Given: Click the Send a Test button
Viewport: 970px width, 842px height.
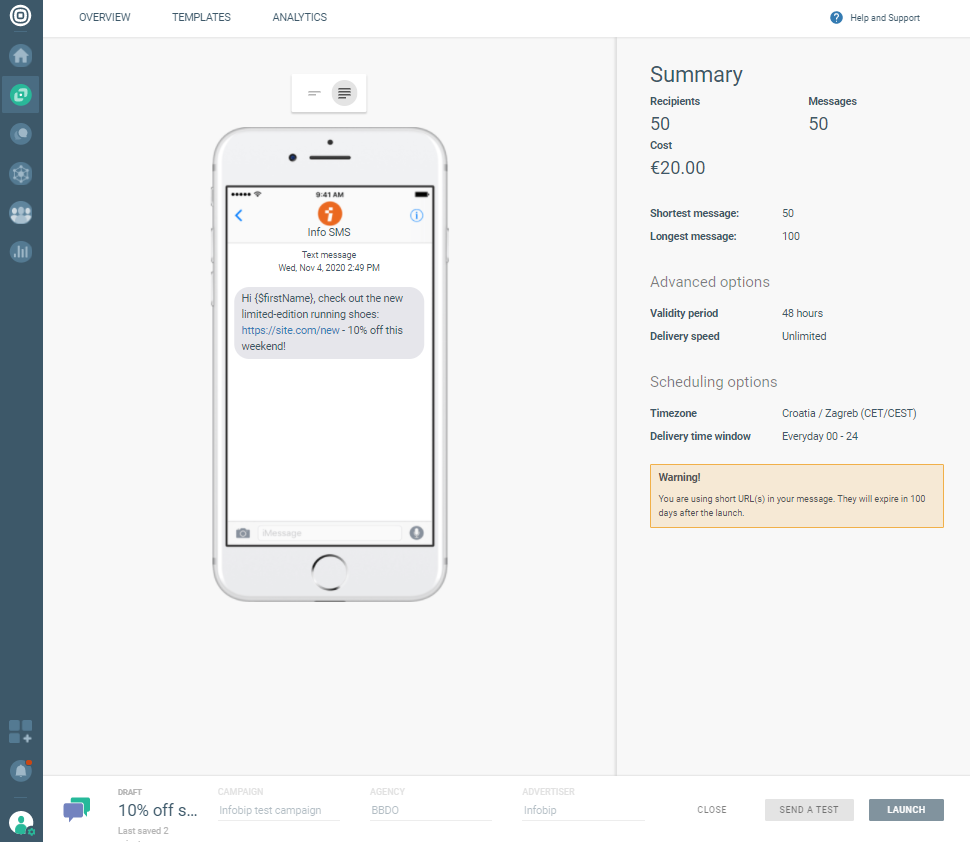Looking at the screenshot, I should click(x=809, y=810).
